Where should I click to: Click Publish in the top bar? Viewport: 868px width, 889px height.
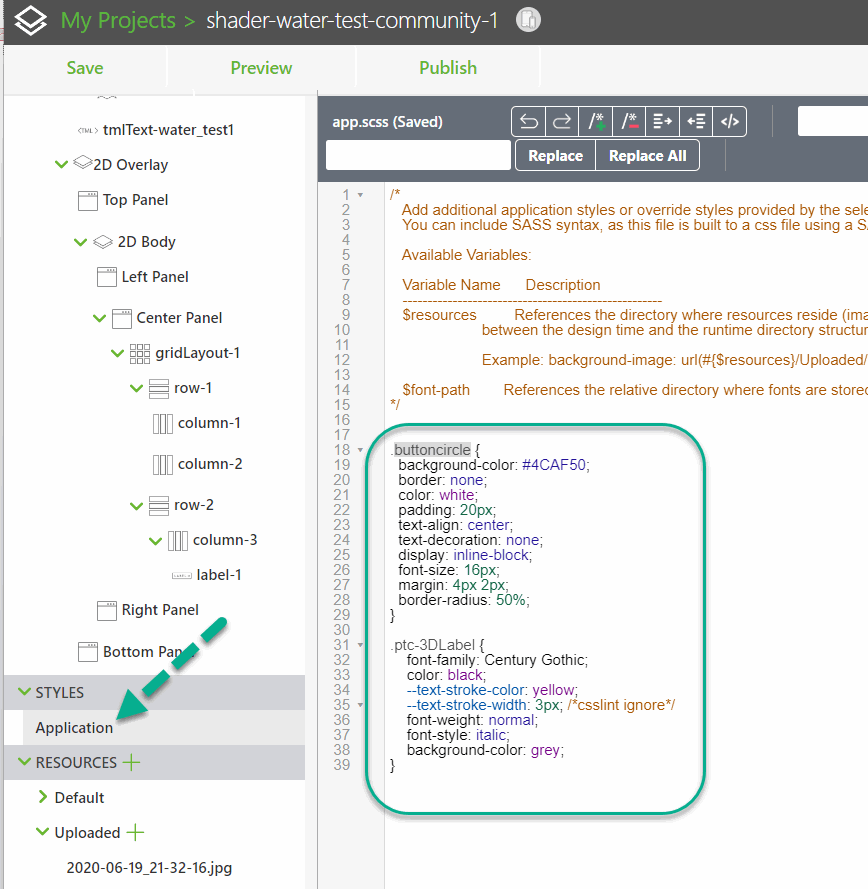(x=447, y=68)
